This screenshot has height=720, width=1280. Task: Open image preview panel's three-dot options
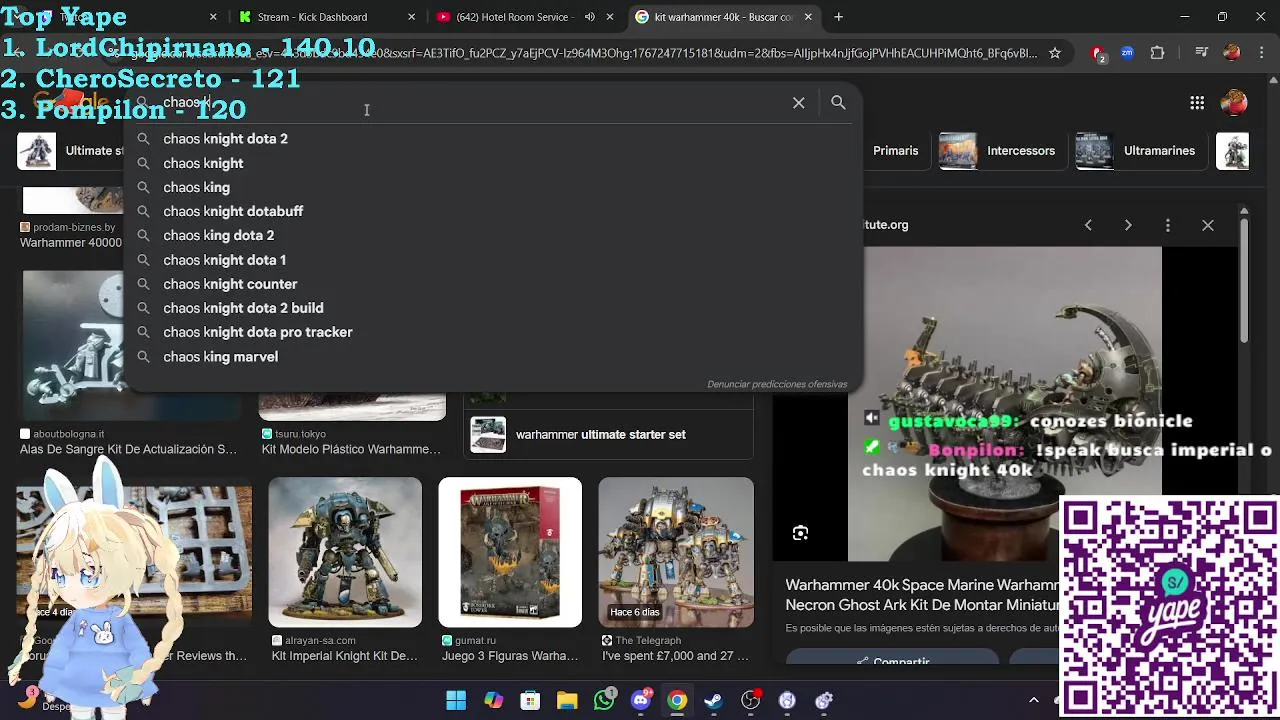[1168, 225]
